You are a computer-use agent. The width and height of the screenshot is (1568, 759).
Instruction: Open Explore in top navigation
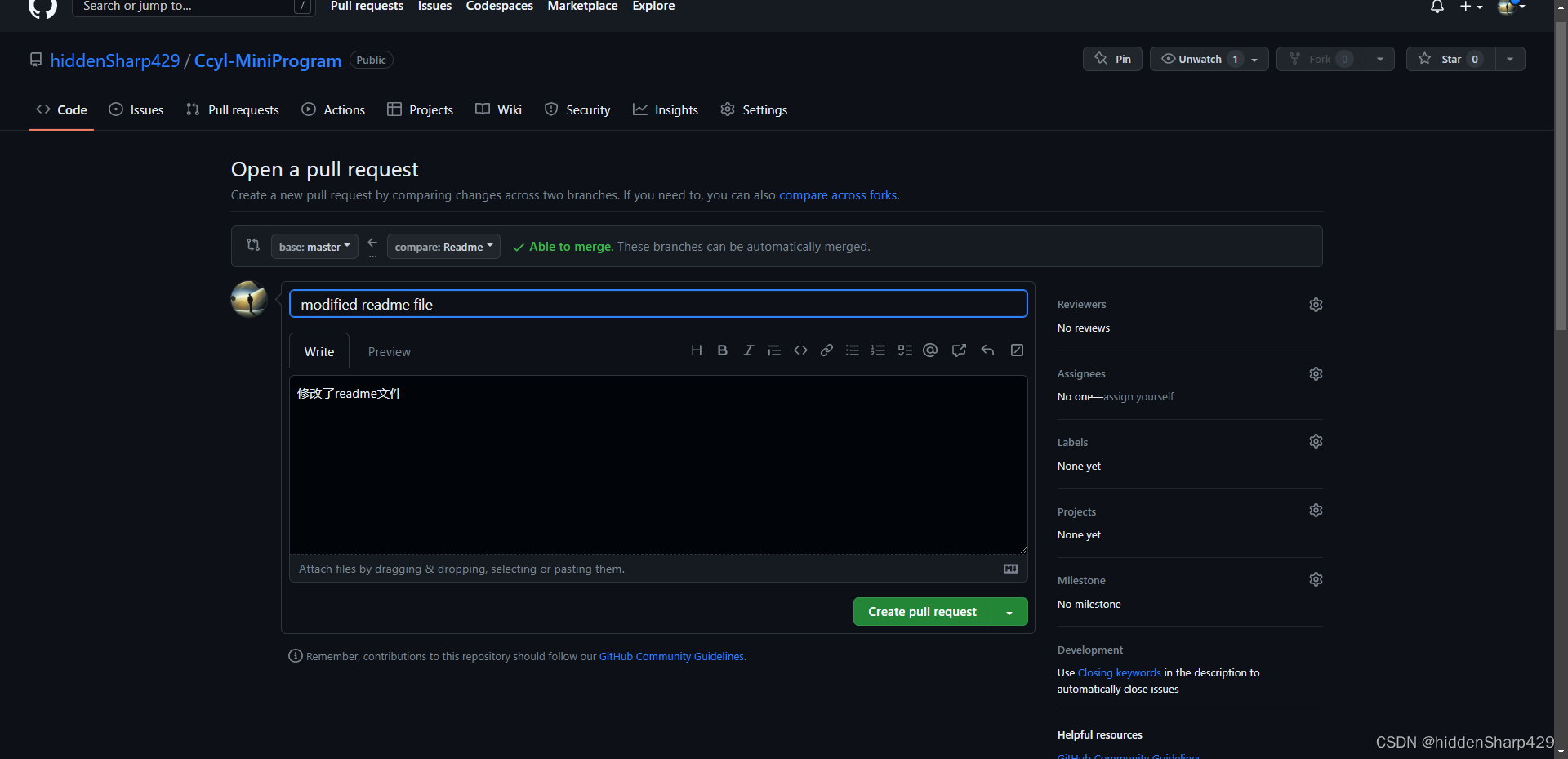point(653,7)
